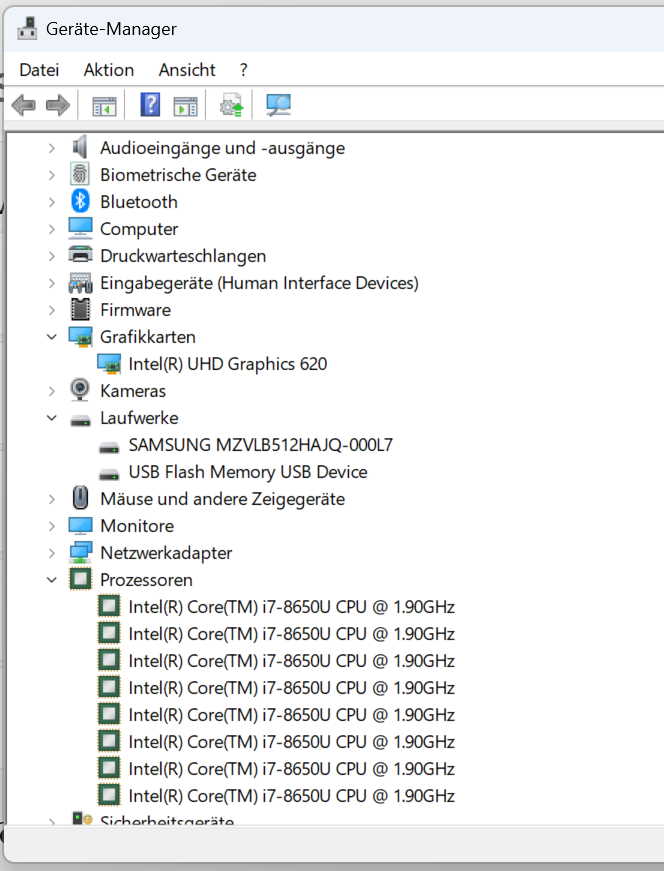
Task: Click the update driver toolbar icon
Action: click(232, 104)
